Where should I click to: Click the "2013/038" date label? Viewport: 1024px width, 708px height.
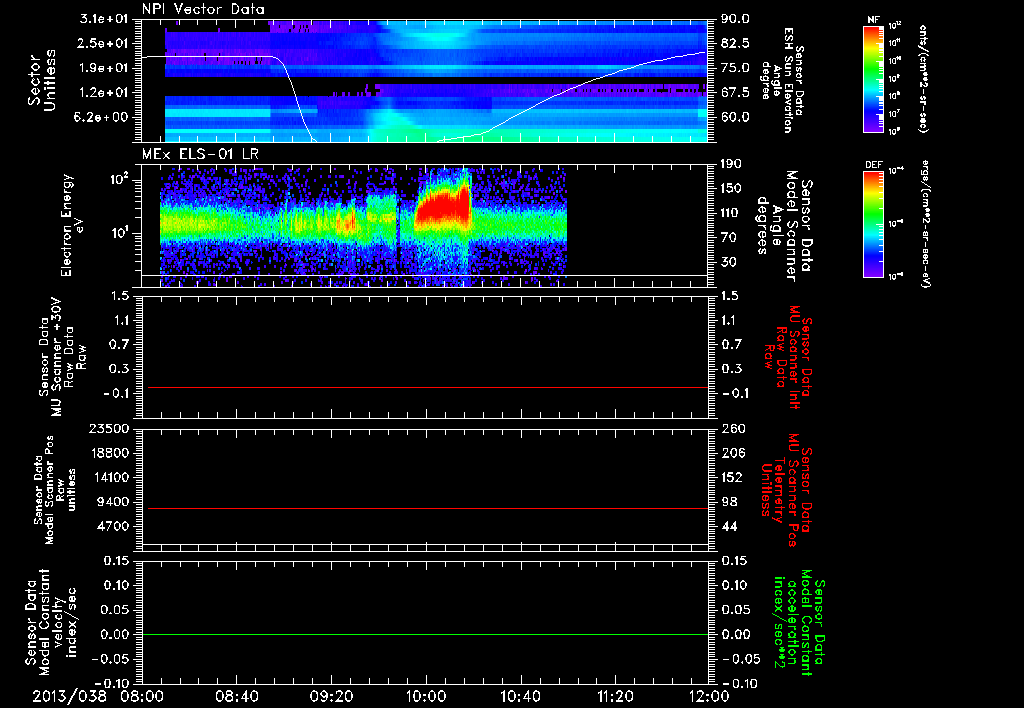(x=70, y=696)
